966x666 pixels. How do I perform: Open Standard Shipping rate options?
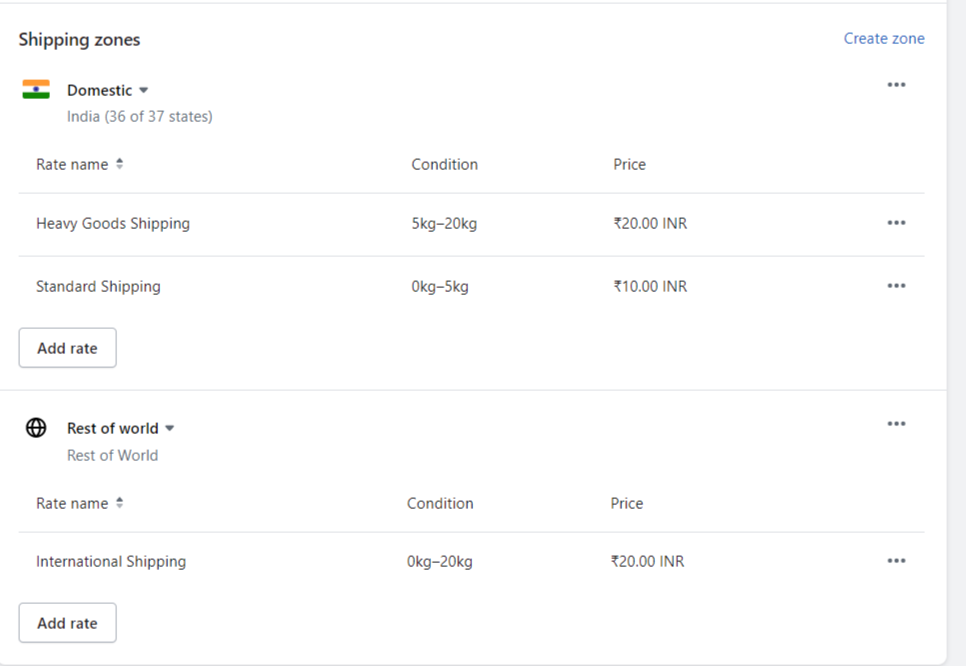coord(896,286)
